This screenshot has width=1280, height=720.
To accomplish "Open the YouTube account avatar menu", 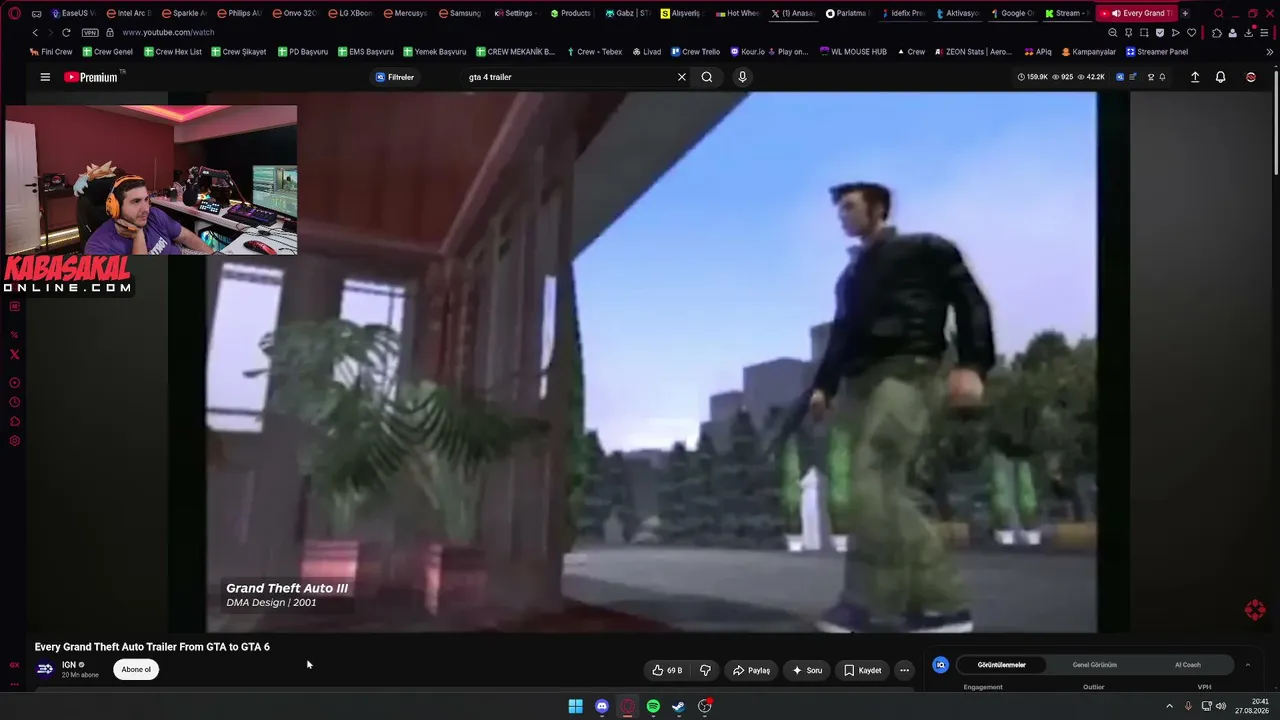I will pyautogui.click(x=1251, y=77).
